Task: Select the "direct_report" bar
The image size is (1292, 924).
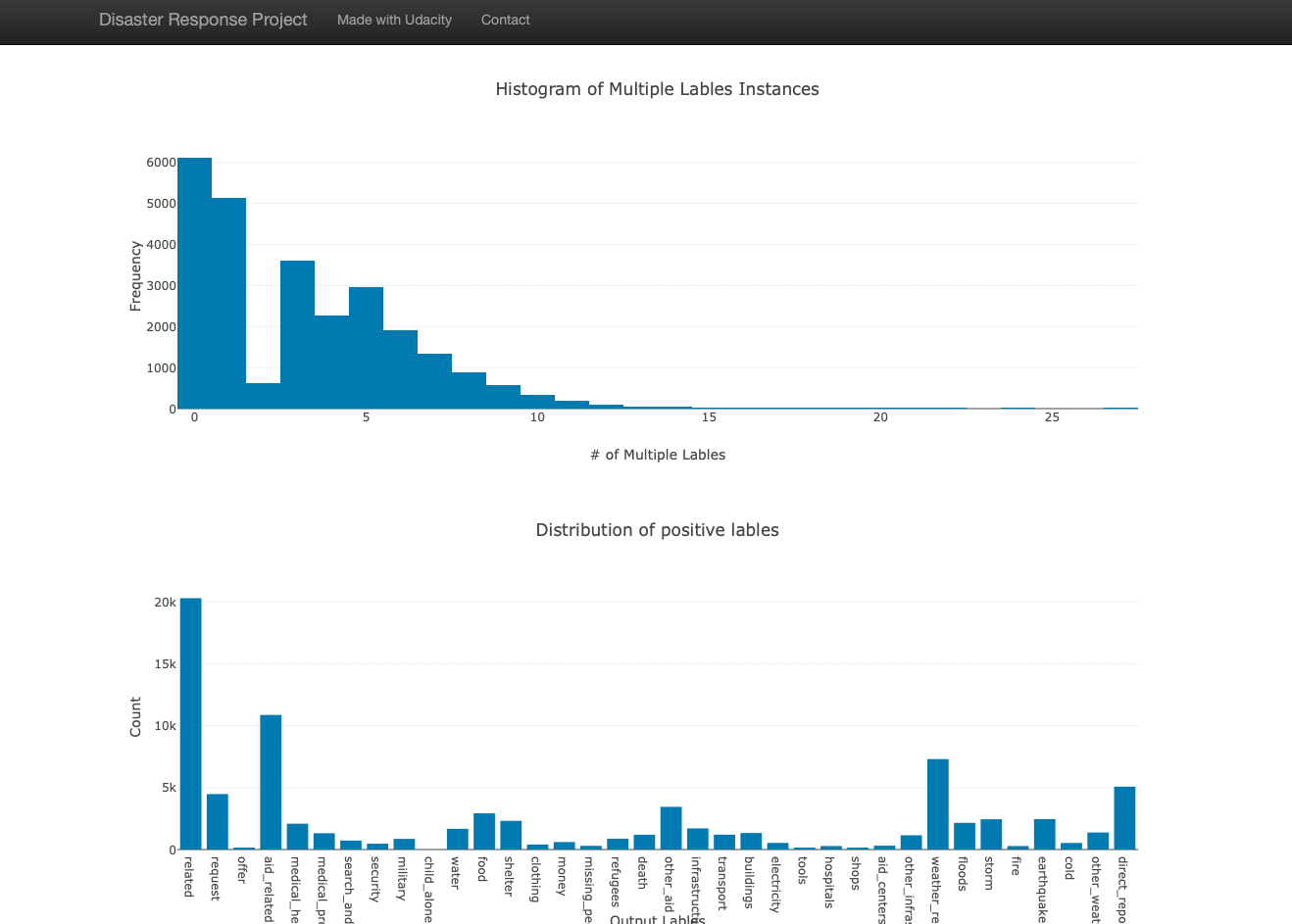Action: 1123,816
